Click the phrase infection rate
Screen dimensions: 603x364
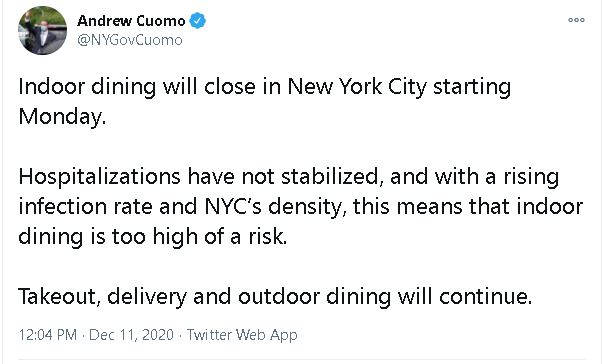pos(85,206)
